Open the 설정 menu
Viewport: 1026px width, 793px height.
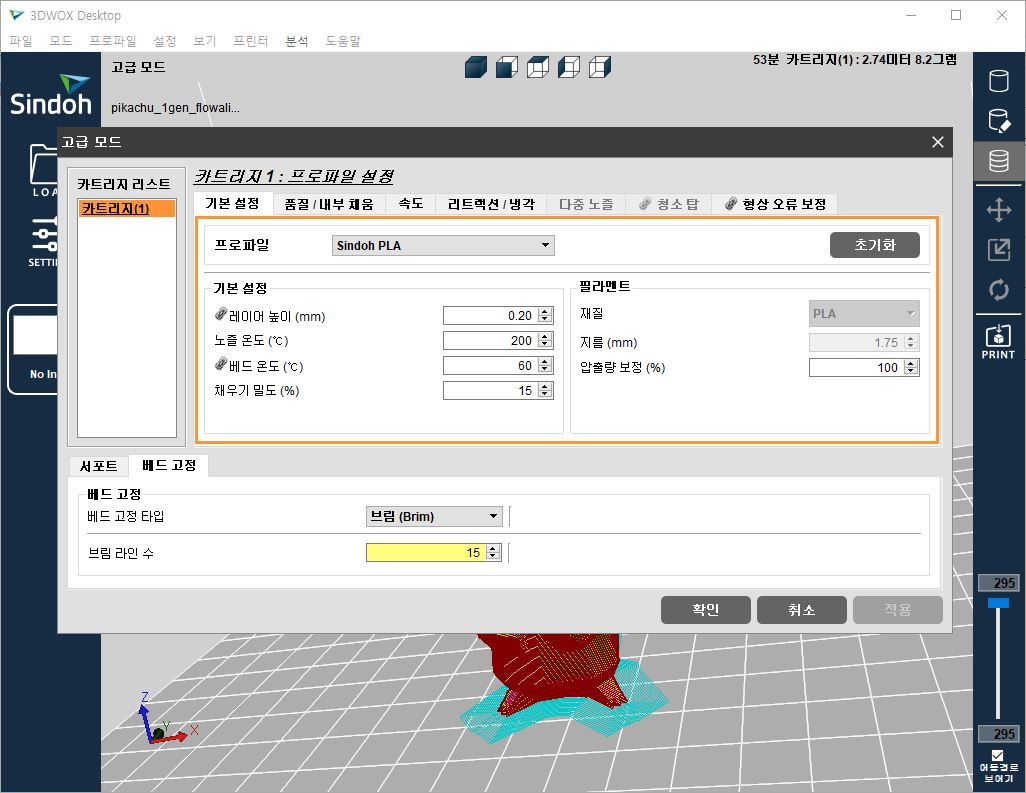(x=165, y=41)
